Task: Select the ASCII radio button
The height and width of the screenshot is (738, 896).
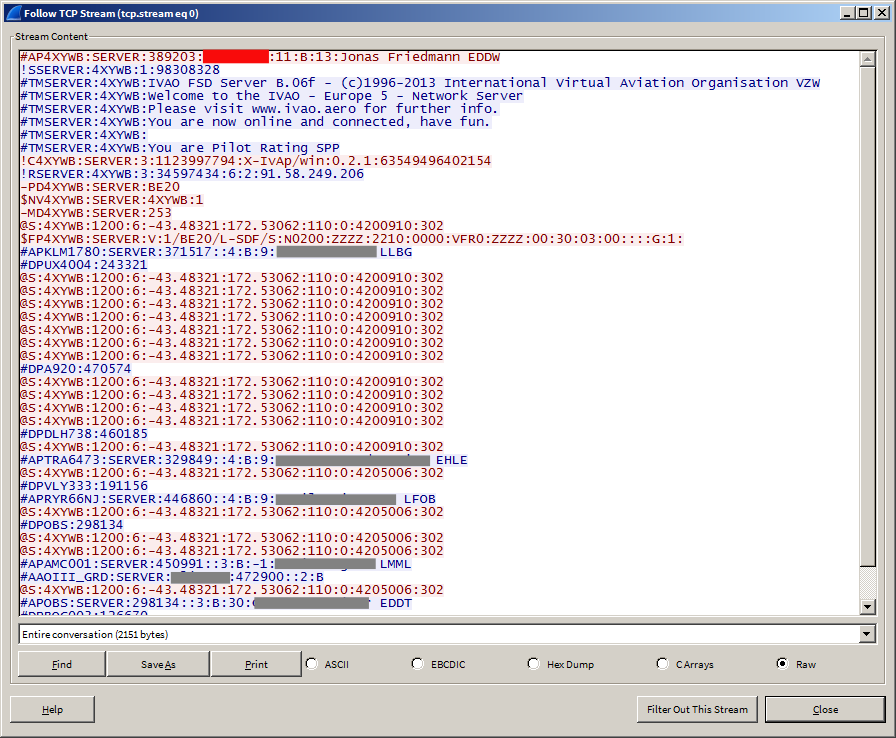Action: [312, 664]
